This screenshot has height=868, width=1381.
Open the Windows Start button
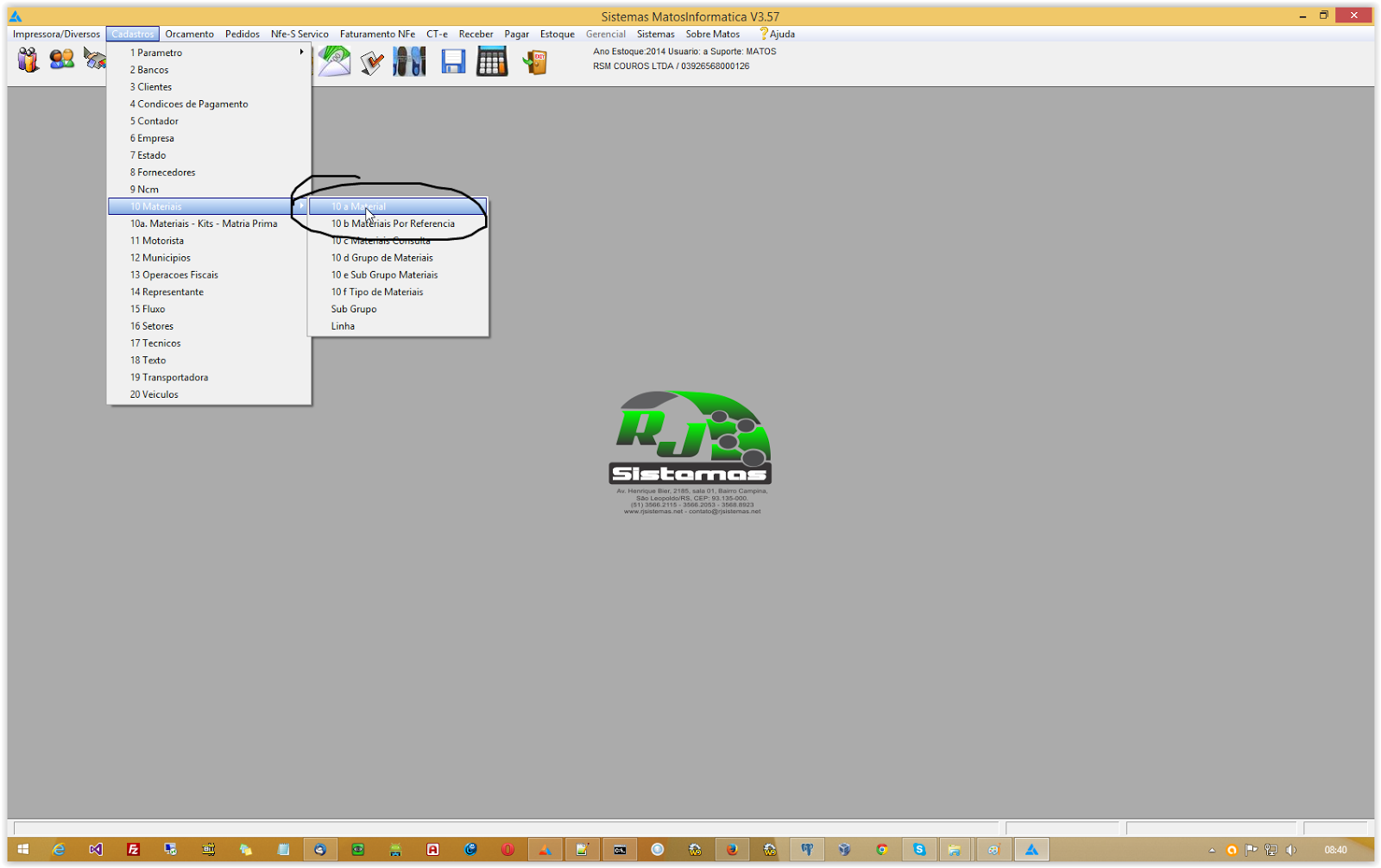(23, 850)
